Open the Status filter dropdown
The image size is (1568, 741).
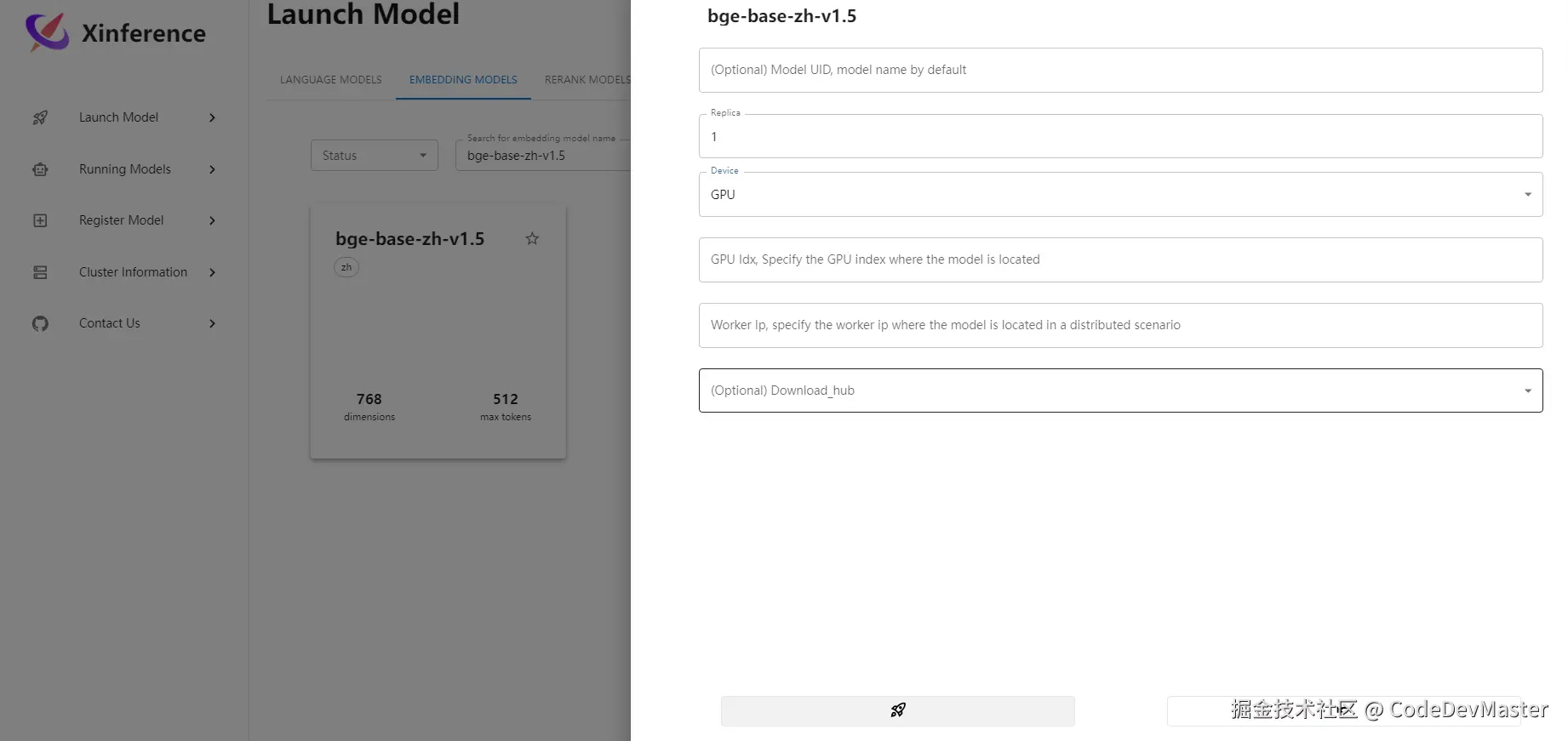[375, 156]
